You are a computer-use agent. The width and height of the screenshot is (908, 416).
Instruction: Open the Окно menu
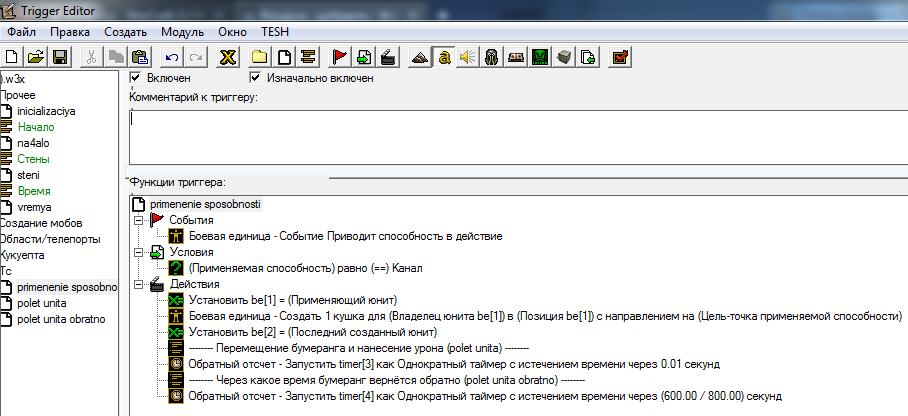coord(232,32)
